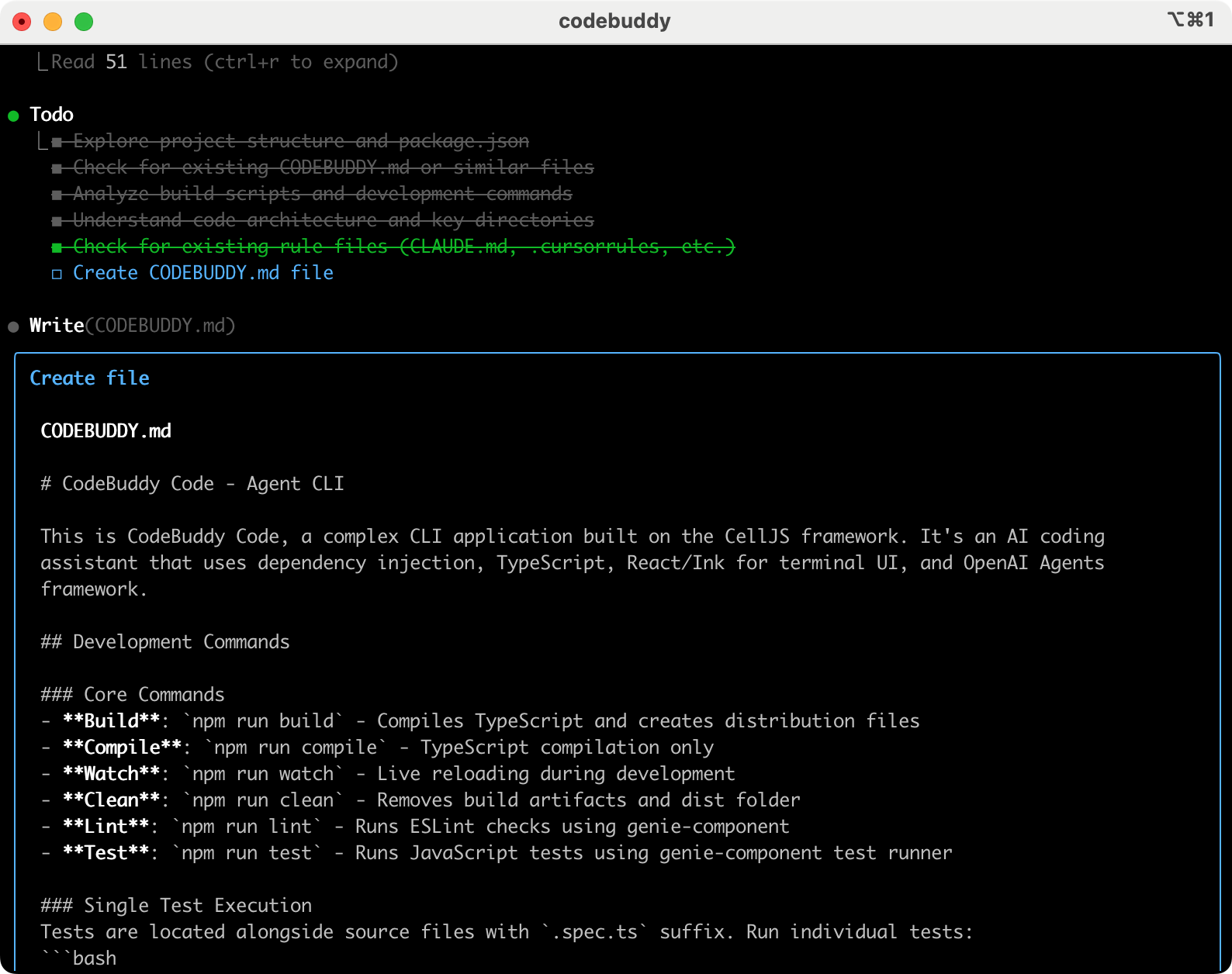Image resolution: width=1232 pixels, height=974 pixels.
Task: Check the empty box for 'Create CODEBUDDY.md file'
Action: pyautogui.click(x=57, y=274)
